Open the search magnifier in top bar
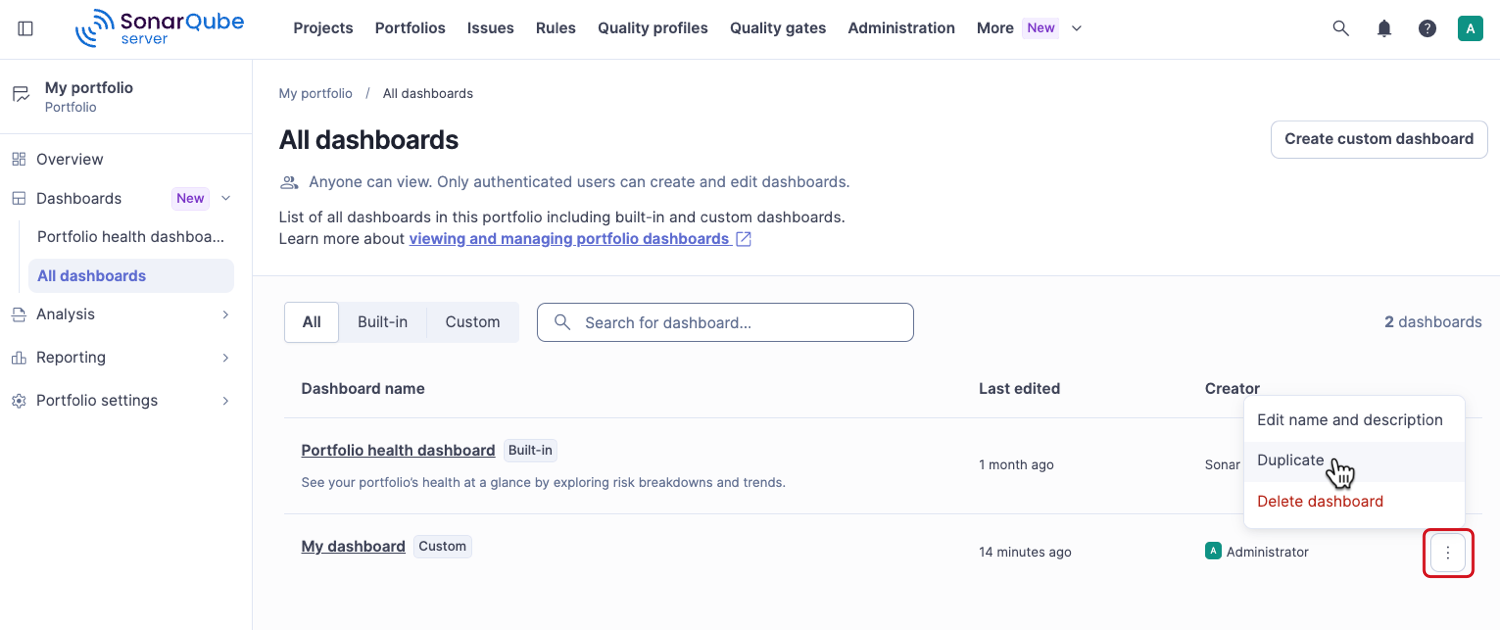This screenshot has height=630, width=1500. click(1341, 28)
